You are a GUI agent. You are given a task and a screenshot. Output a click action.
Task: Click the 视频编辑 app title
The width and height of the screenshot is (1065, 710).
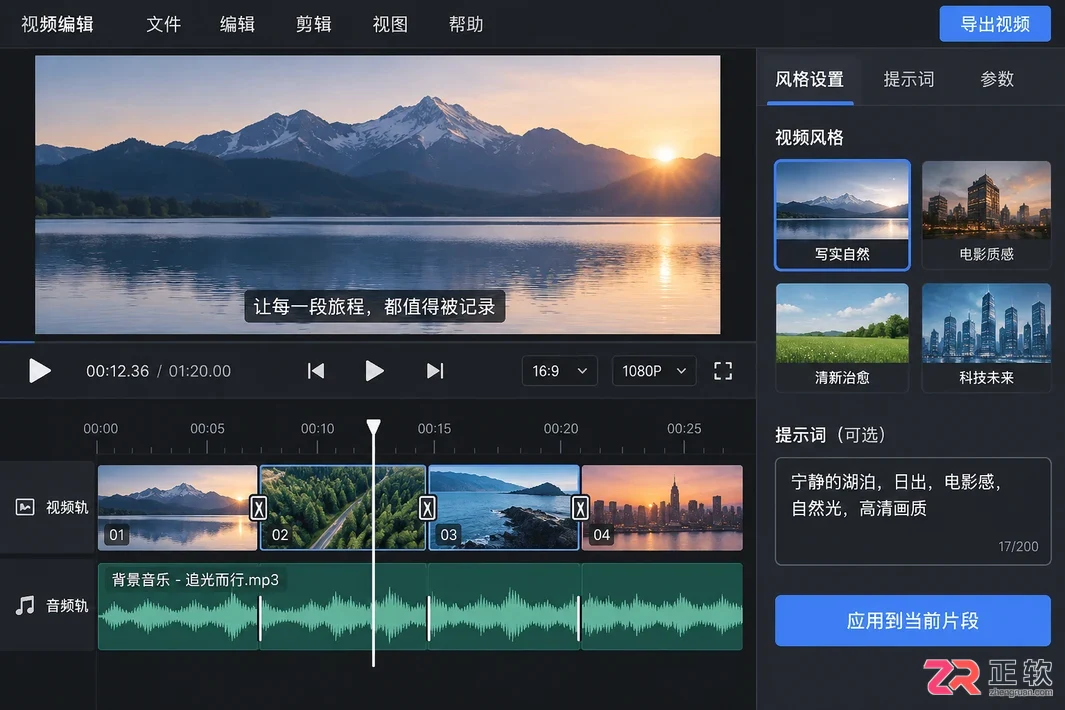pyautogui.click(x=57, y=24)
